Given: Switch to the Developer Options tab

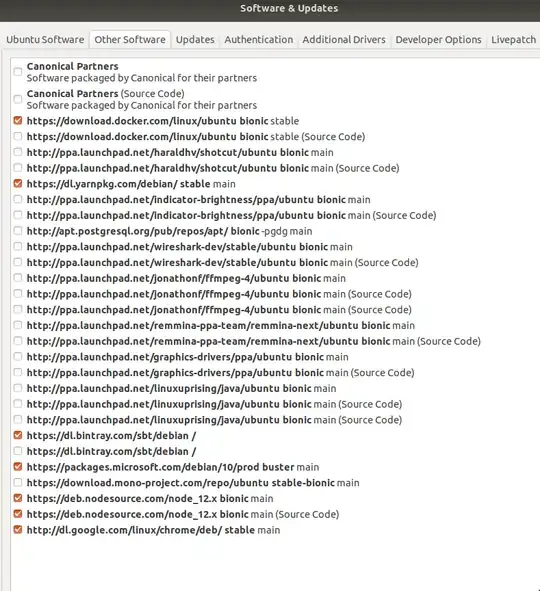Looking at the screenshot, I should (438, 40).
